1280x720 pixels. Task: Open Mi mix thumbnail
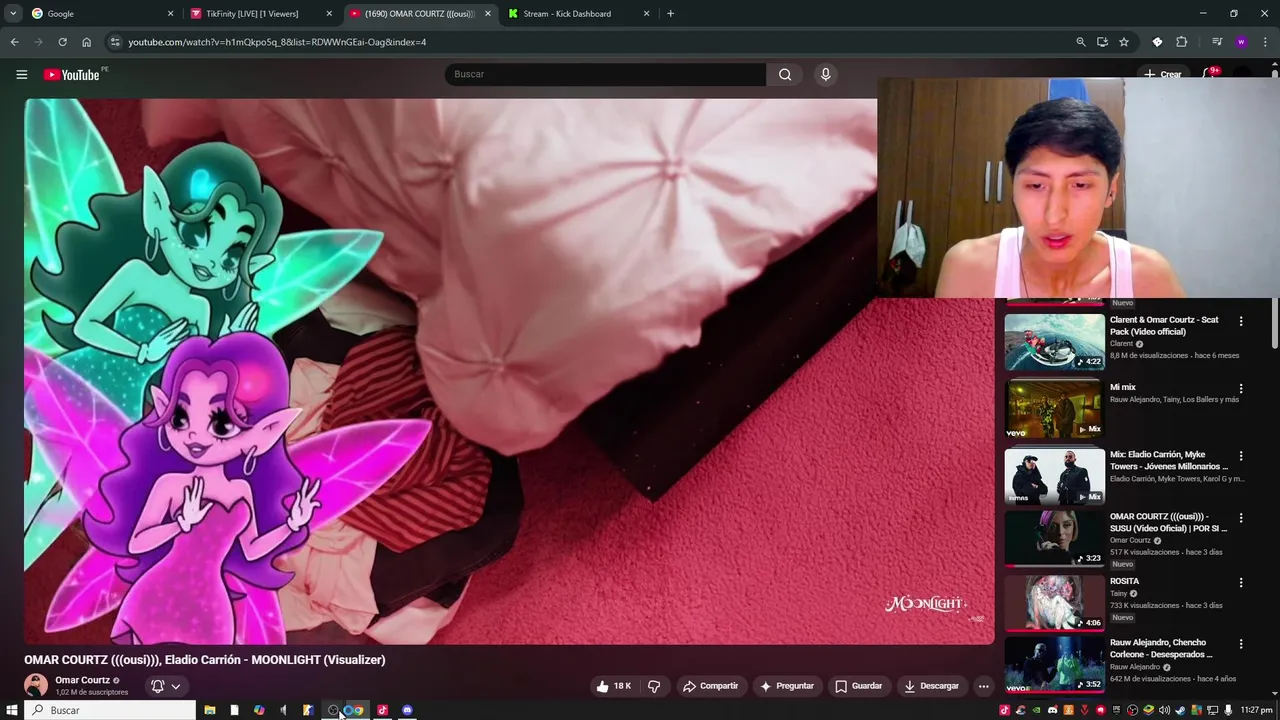(x=1054, y=409)
